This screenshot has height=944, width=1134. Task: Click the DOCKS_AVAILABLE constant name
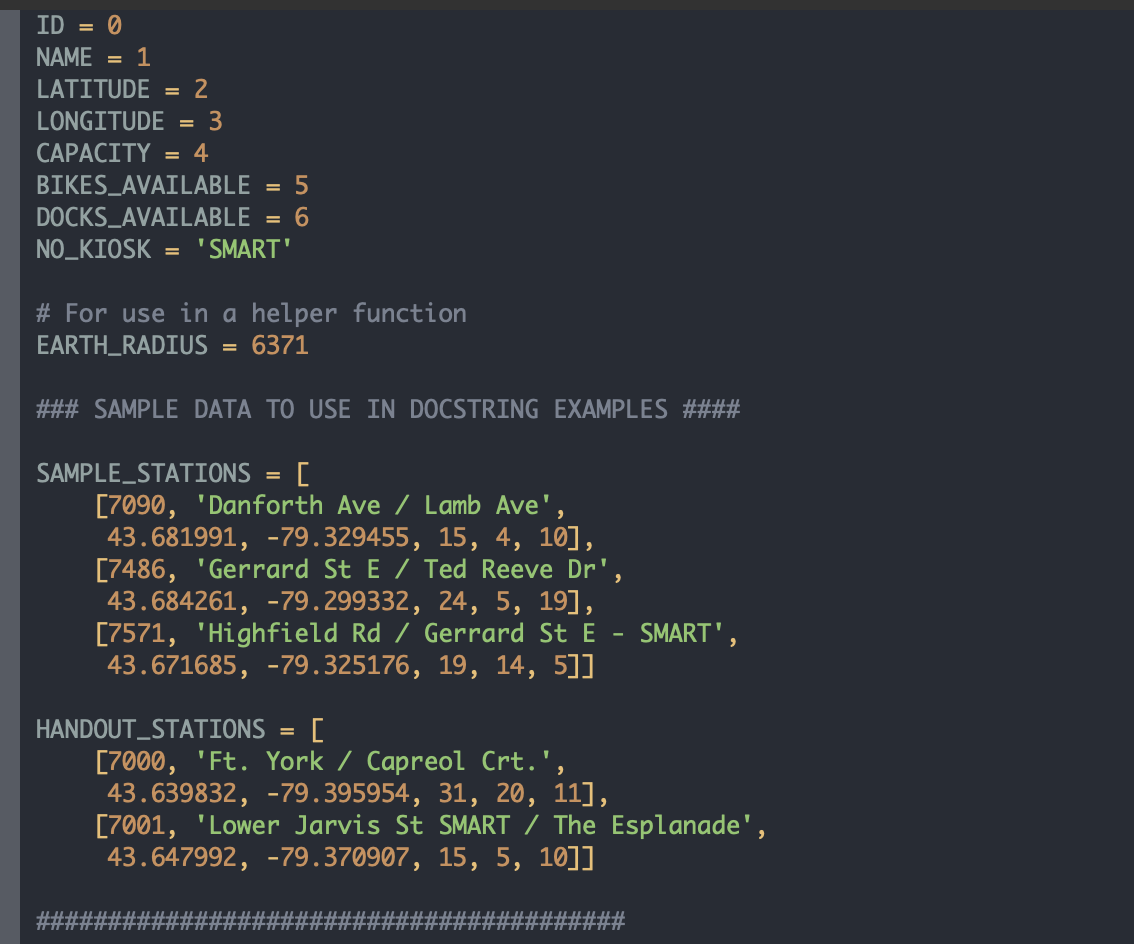(x=143, y=217)
